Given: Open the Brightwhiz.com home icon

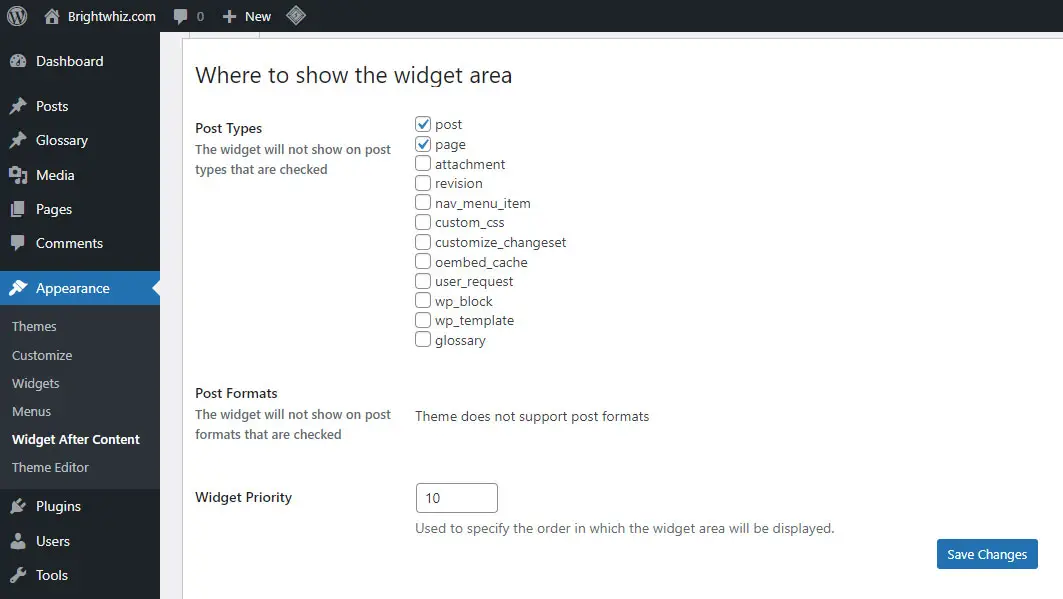Looking at the screenshot, I should click(52, 16).
